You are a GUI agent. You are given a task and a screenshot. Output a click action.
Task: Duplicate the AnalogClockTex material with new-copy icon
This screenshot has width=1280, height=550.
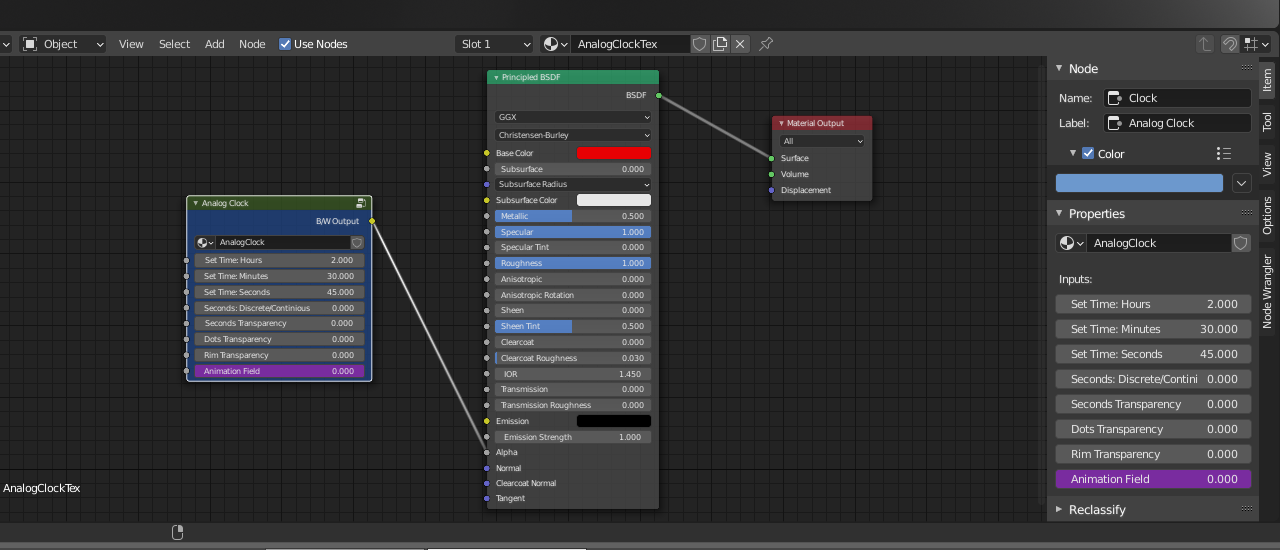coord(720,44)
